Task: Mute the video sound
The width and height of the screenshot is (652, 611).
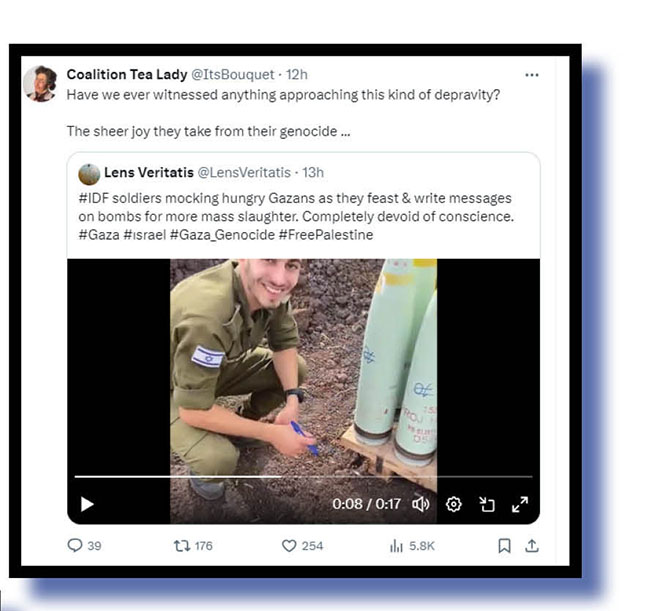Action: (421, 504)
